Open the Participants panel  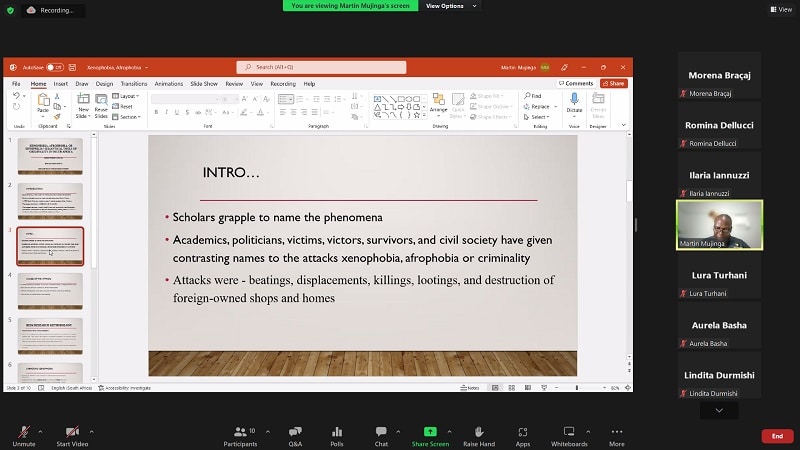240,434
